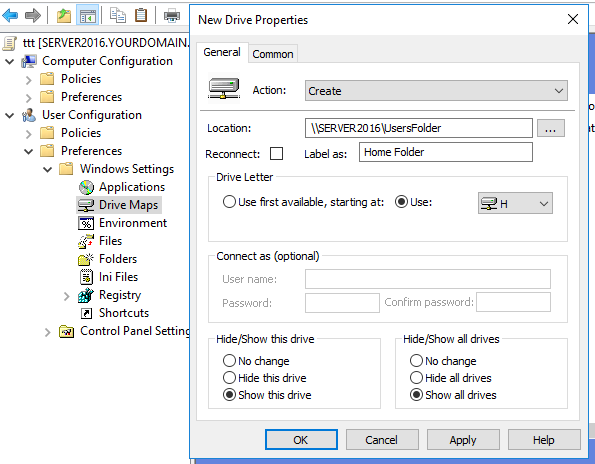Click the Forward arrow toolbar icon
595x464 pixels.
pyautogui.click(x=33, y=16)
